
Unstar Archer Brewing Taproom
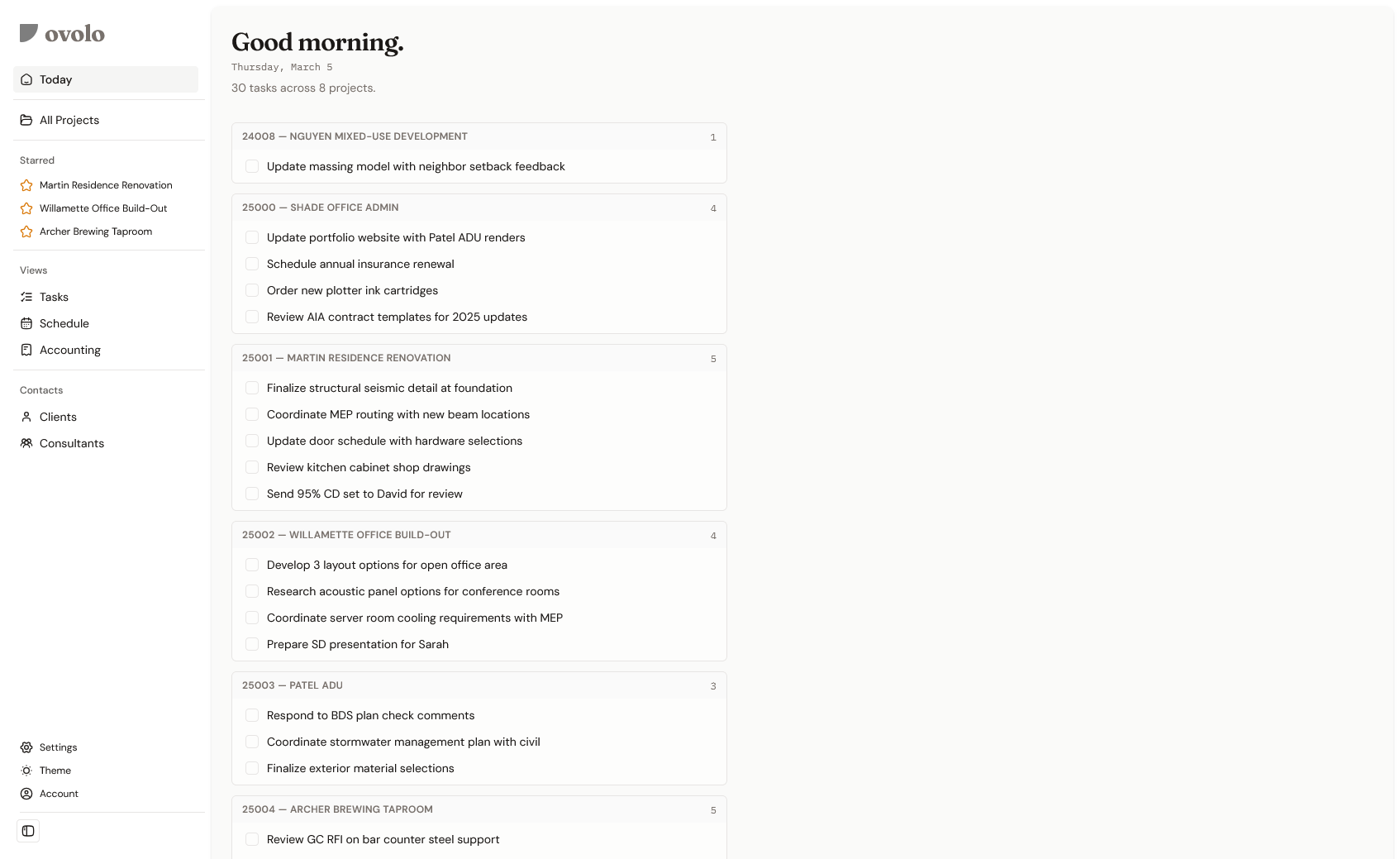click(x=26, y=231)
